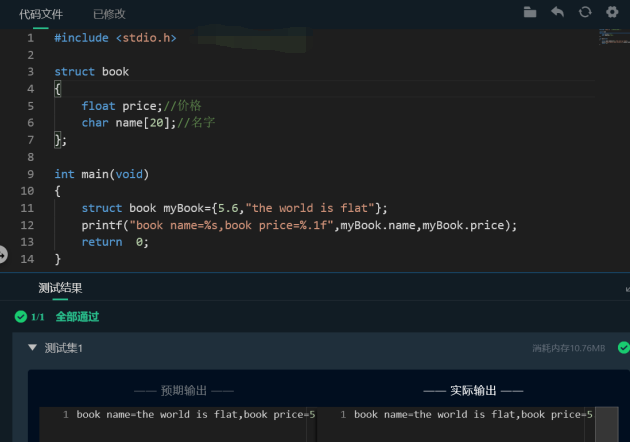
Task: Click the 实际输出 heading
Action: click(473, 390)
